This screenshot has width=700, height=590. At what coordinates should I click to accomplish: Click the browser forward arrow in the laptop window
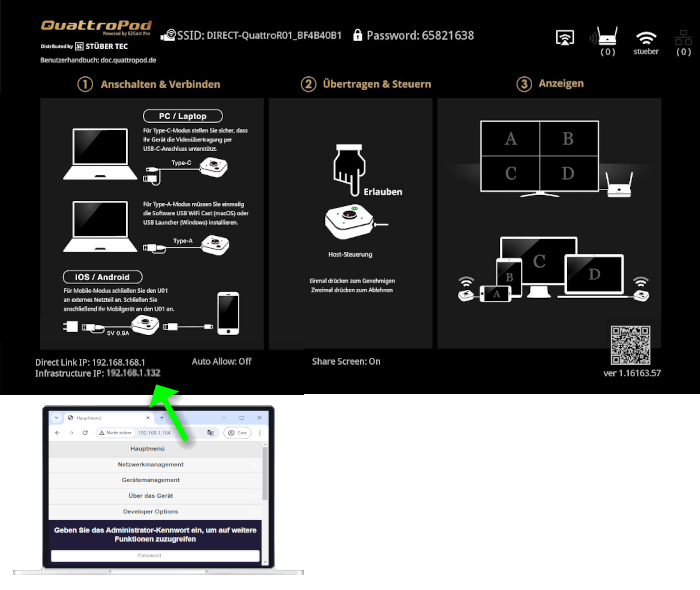click(71, 432)
